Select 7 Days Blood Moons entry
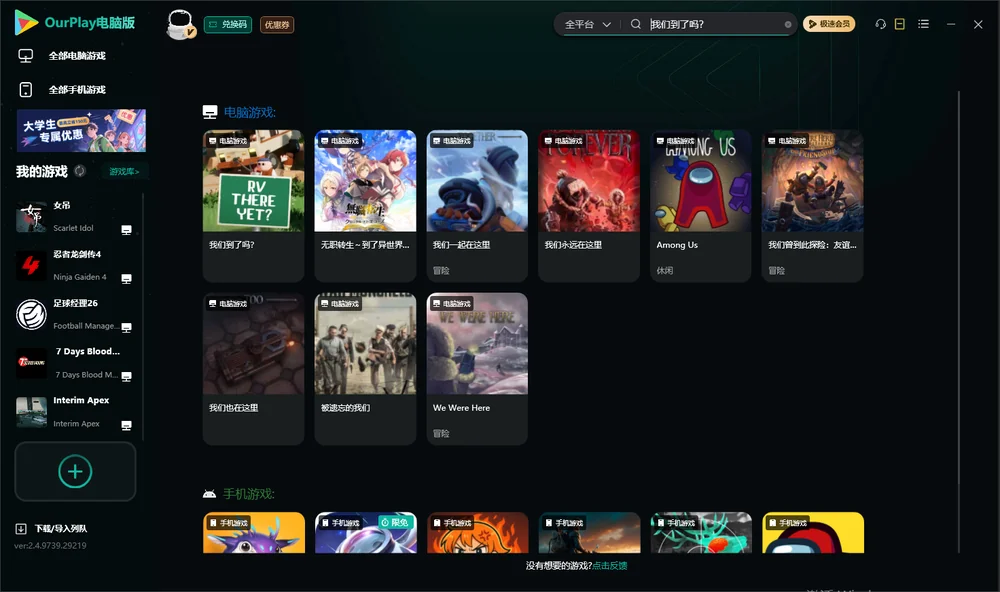This screenshot has height=592, width=1000. click(x=73, y=363)
